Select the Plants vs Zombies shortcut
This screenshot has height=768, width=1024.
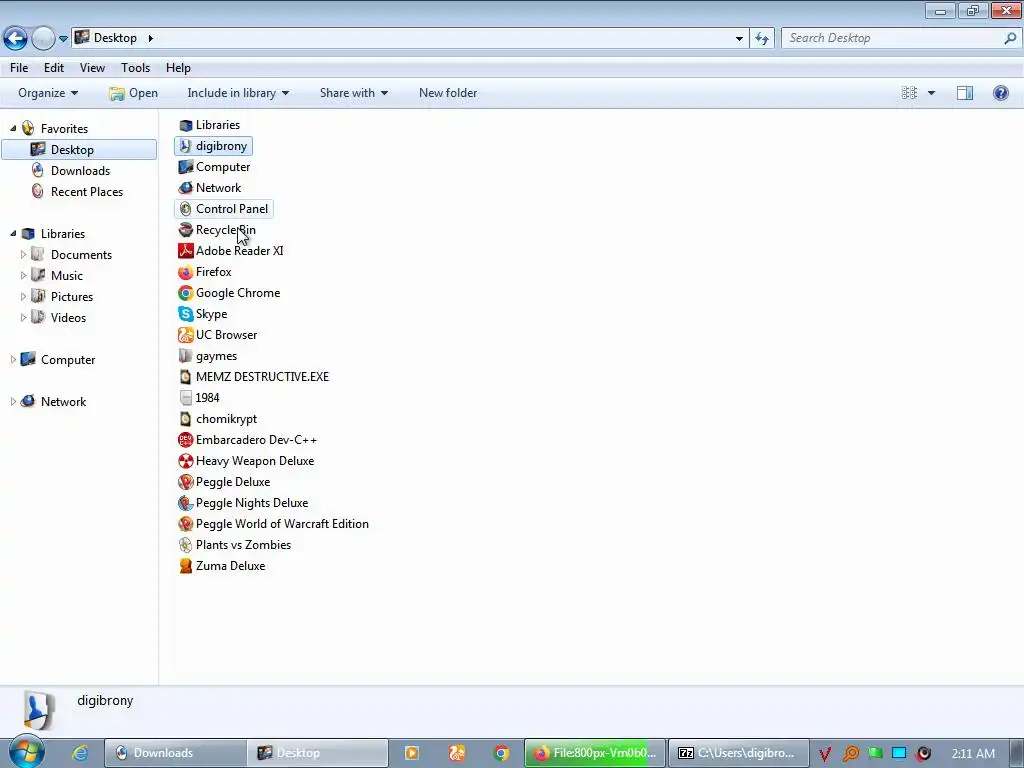234,545
